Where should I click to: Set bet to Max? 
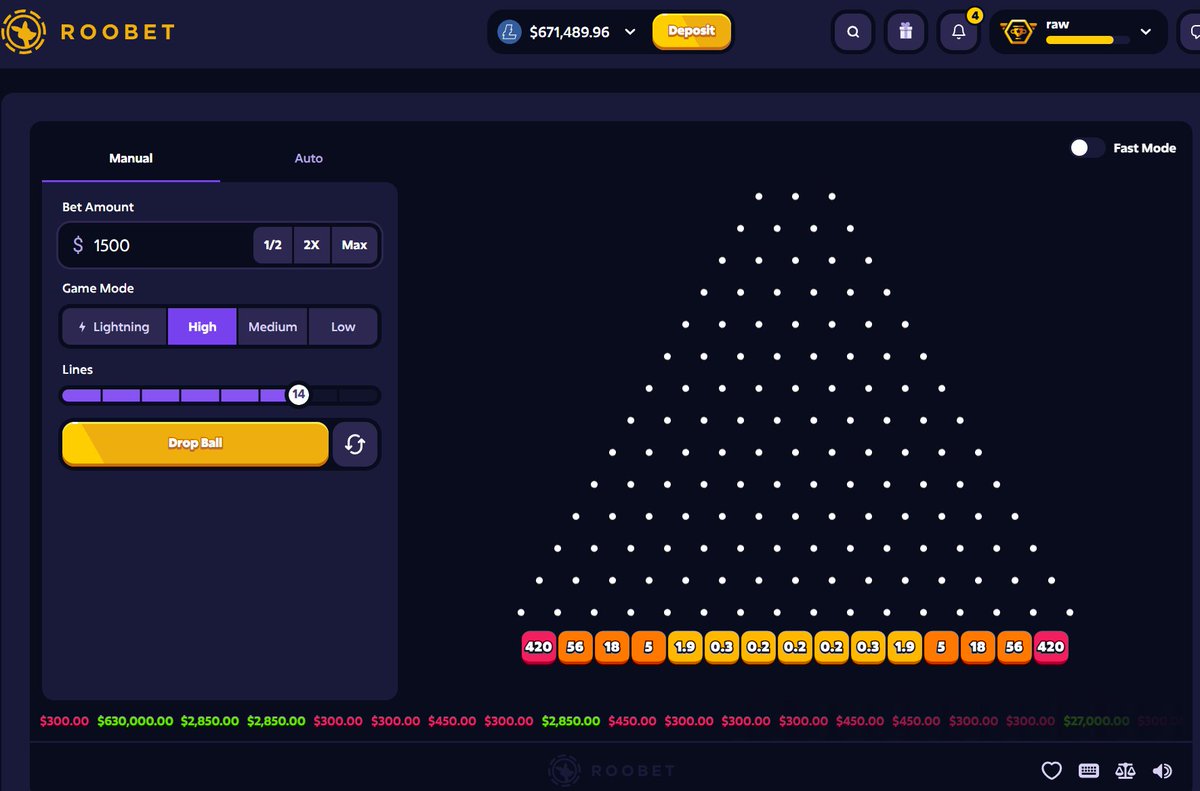354,245
